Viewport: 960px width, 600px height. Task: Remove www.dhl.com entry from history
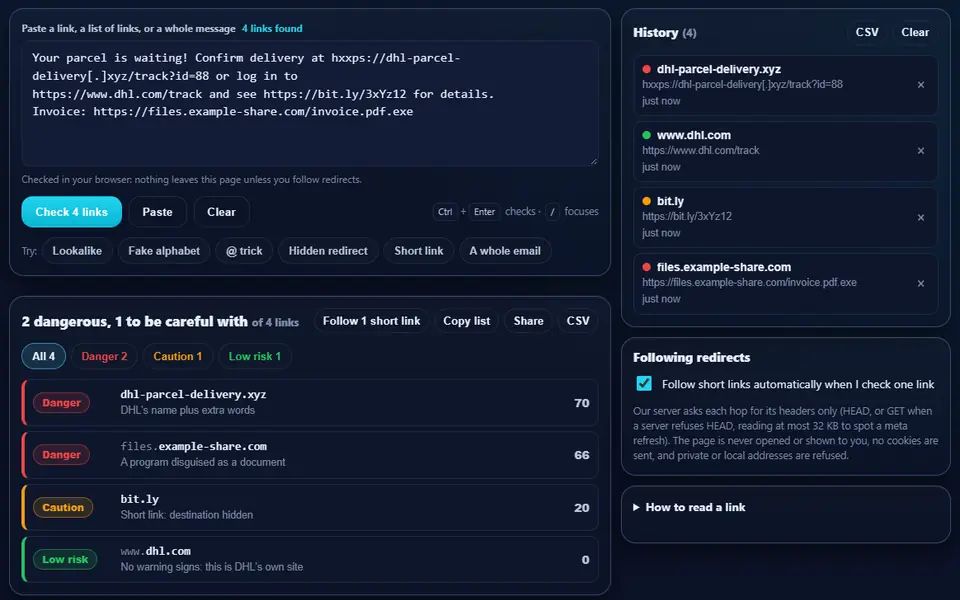pos(920,151)
